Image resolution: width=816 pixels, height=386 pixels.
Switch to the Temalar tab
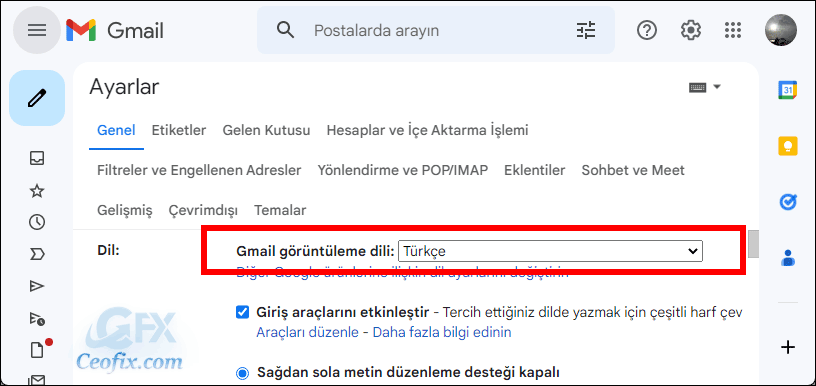(280, 211)
